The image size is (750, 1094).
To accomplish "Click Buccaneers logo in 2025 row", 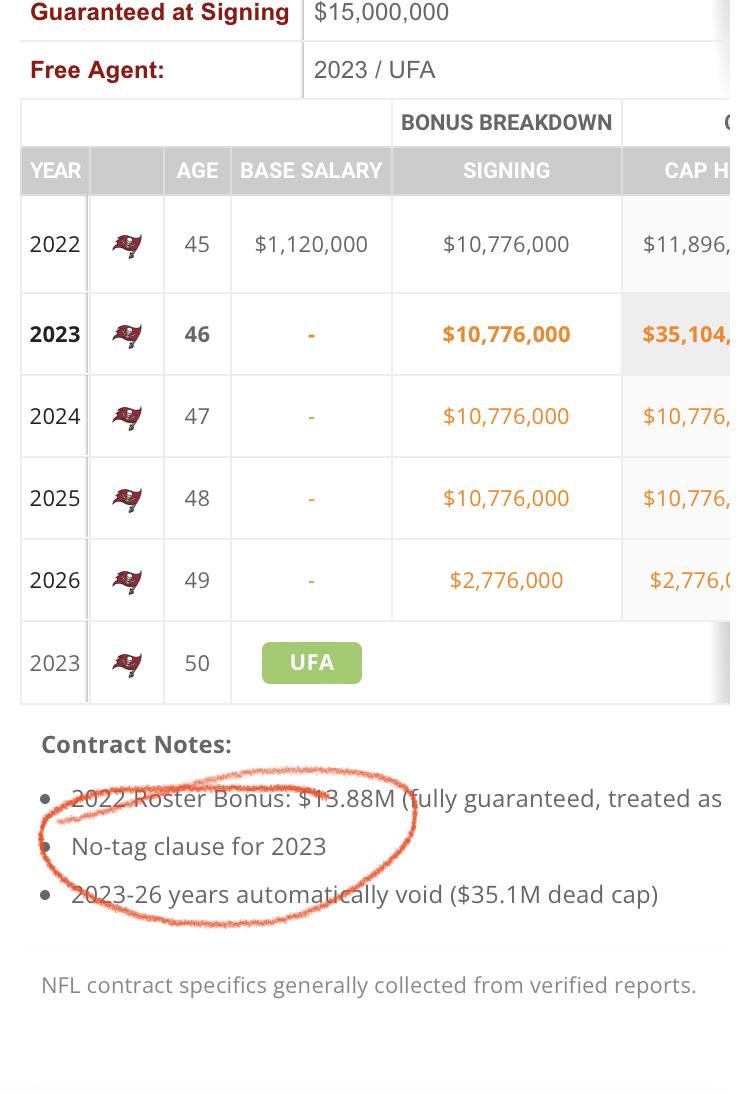I will 127,499.
